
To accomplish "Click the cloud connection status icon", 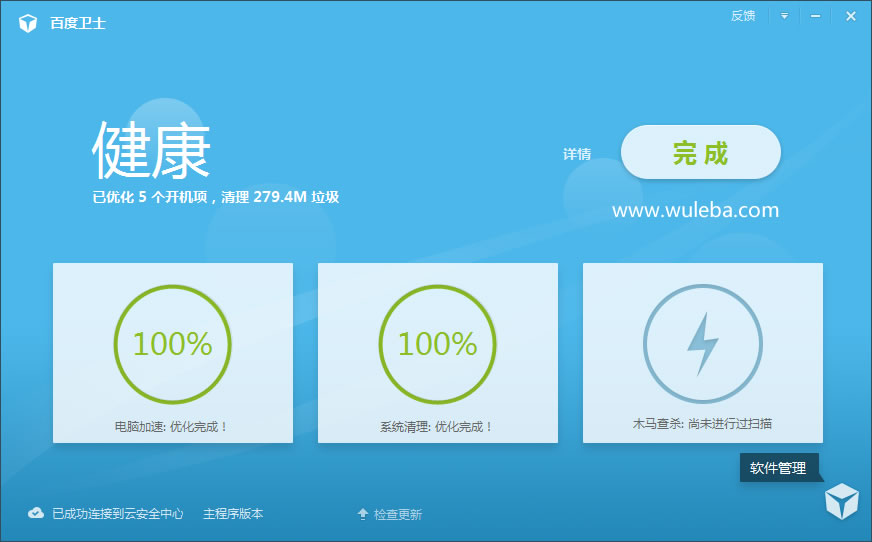I will click(36, 513).
